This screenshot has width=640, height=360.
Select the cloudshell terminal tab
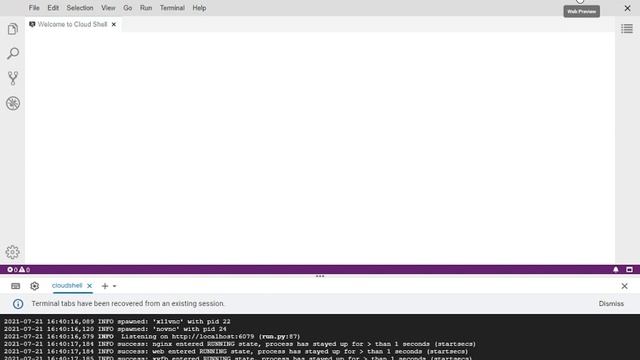pyautogui.click(x=67, y=286)
